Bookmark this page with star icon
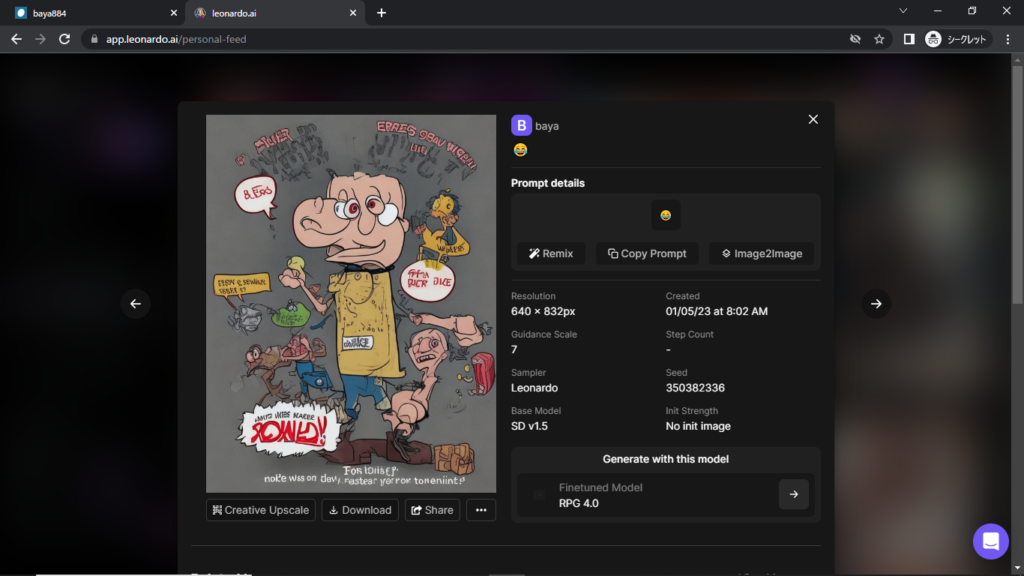The height and width of the screenshot is (576, 1024). 879,39
